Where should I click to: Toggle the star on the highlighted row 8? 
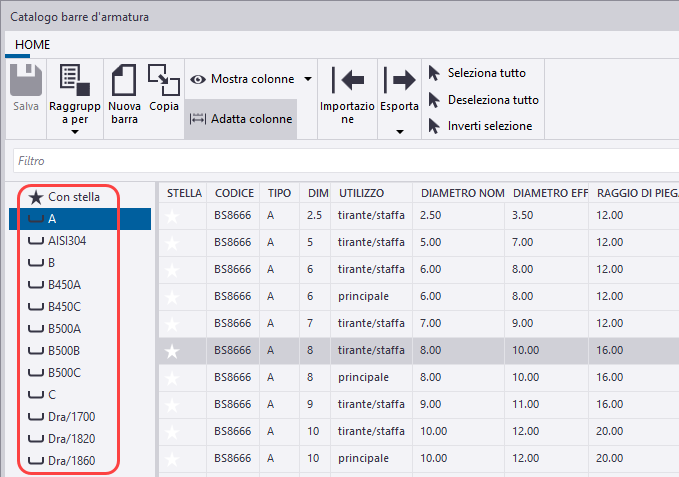171,351
